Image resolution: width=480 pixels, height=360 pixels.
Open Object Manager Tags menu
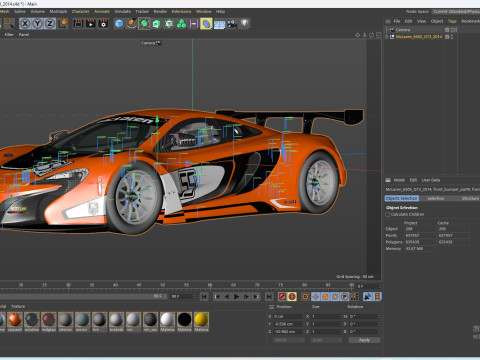click(x=452, y=21)
